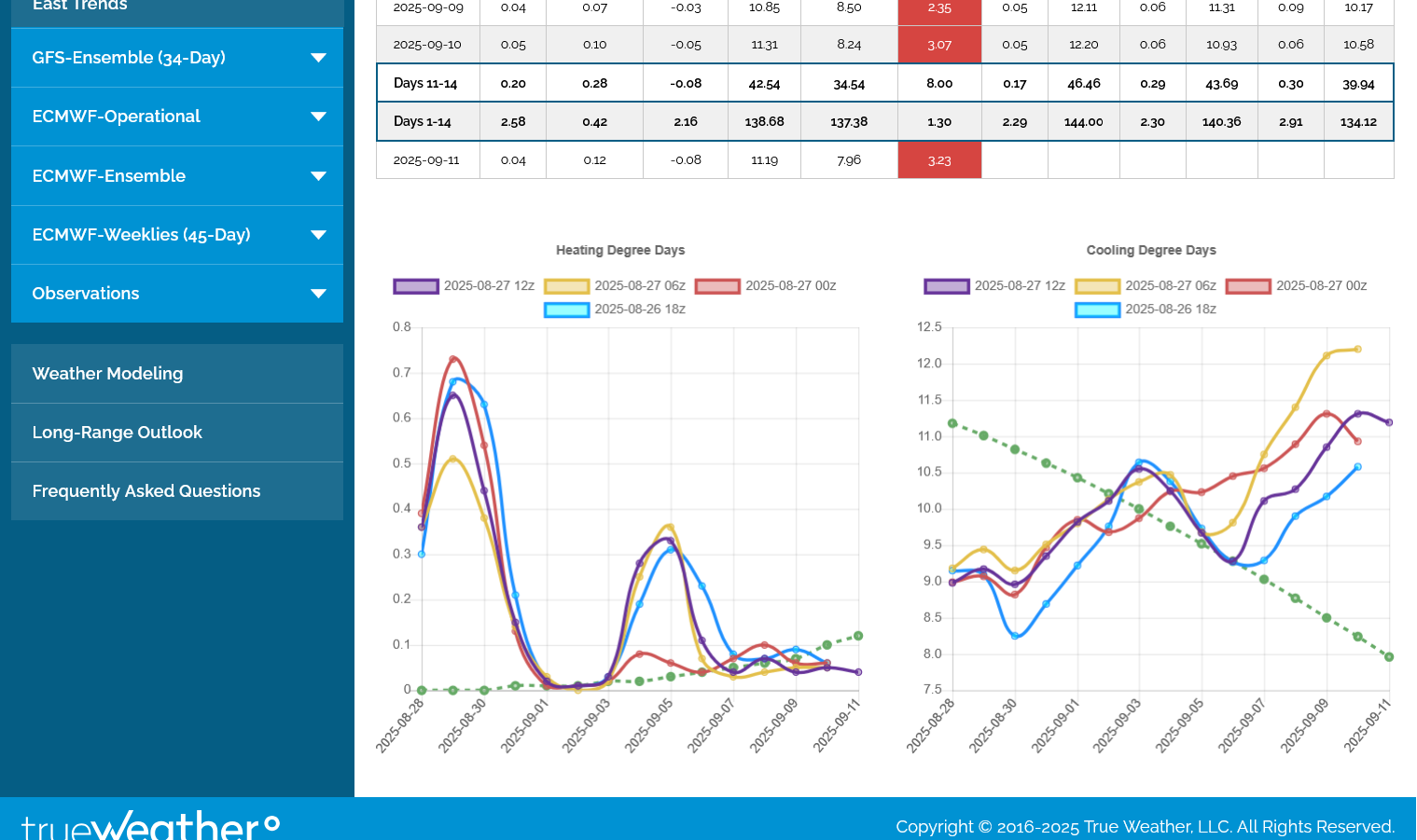1417x840 pixels.
Task: Click blue 2025-08-26 18z swatch in Heating legend
Action: coord(567,310)
